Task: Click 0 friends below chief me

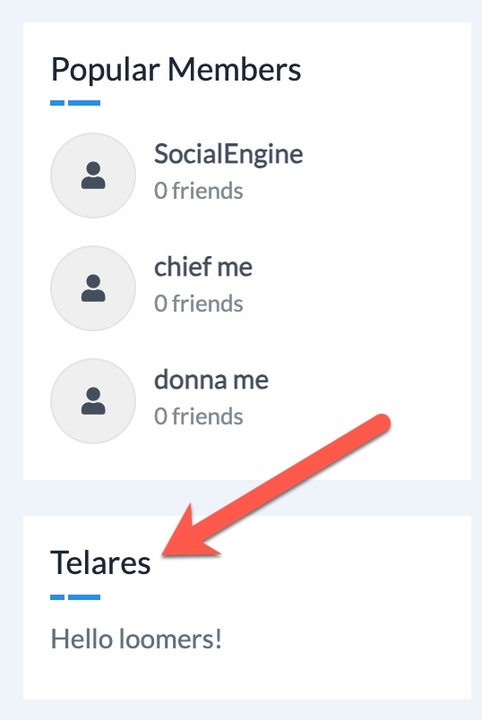Action: coord(198,304)
